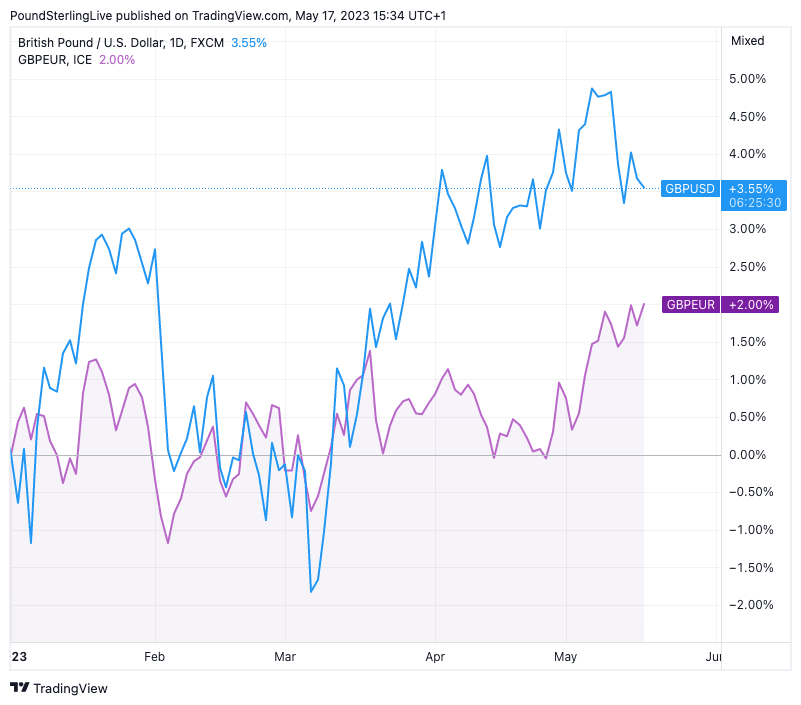The image size is (801, 705).
Task: Click the 0.00% mark on percentage axis
Action: point(747,455)
